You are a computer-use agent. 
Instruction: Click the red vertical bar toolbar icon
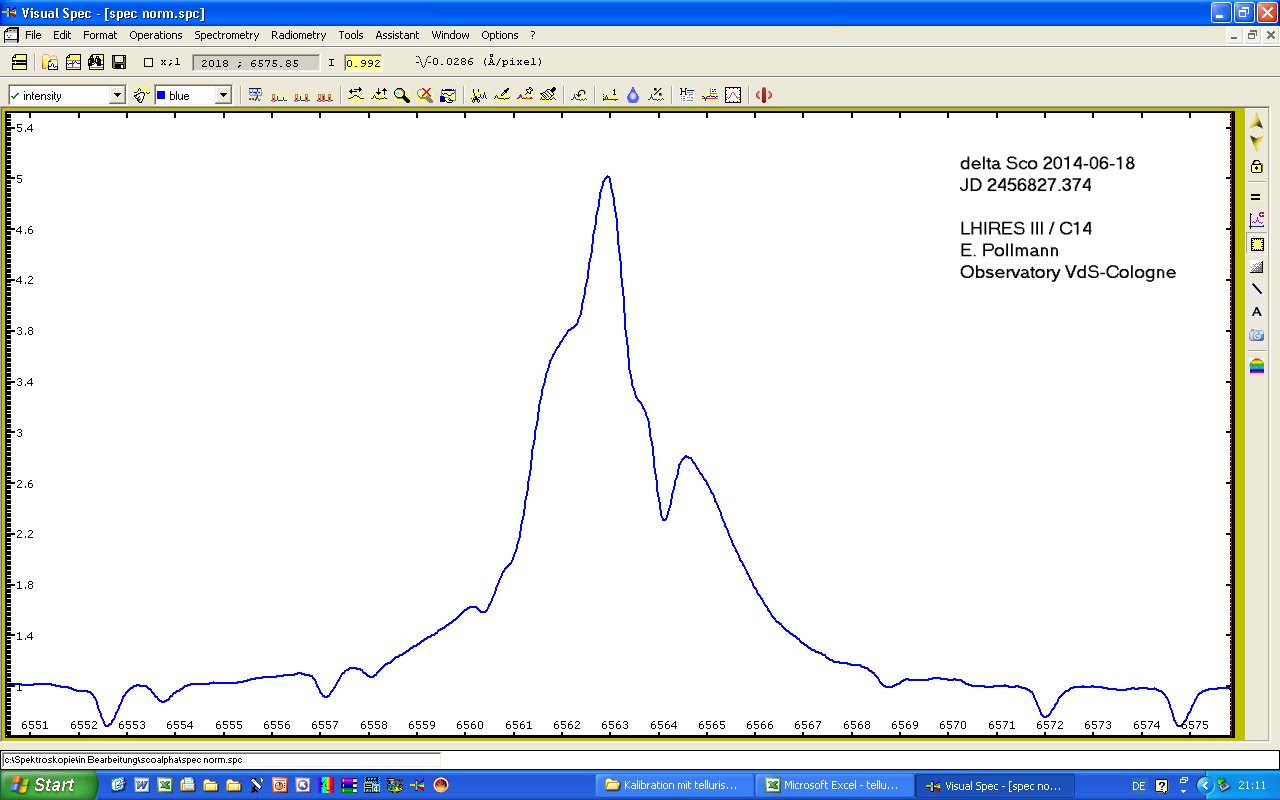point(763,95)
